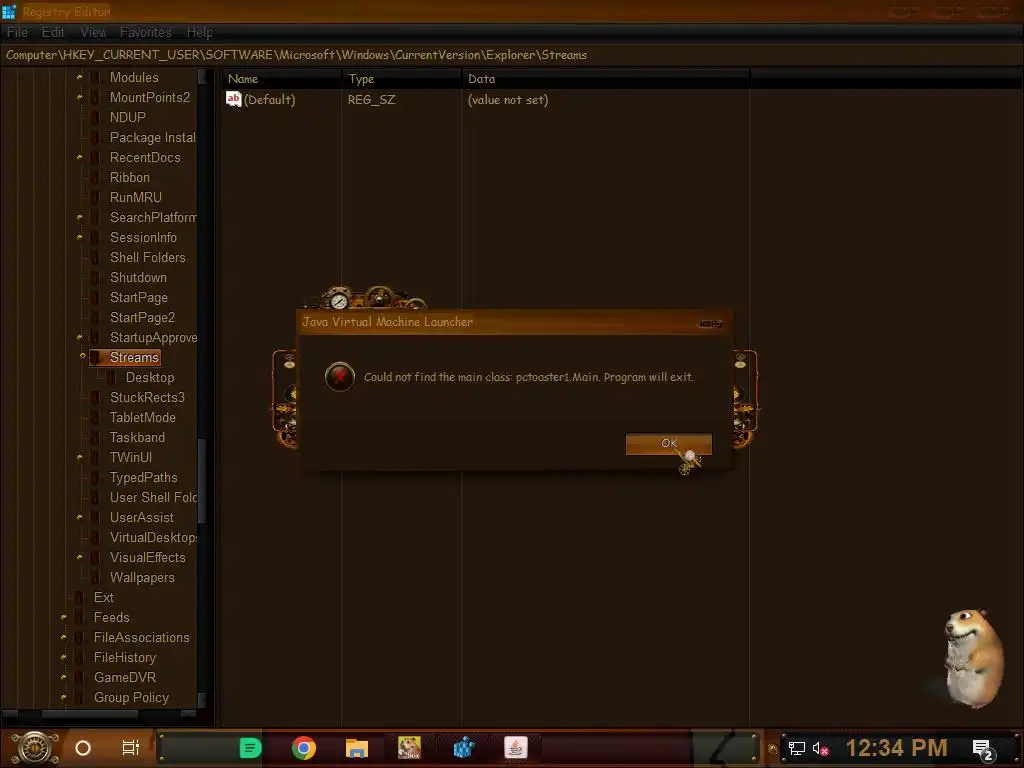Select the User Shell Folders key
1024x768 pixels.
point(153,498)
